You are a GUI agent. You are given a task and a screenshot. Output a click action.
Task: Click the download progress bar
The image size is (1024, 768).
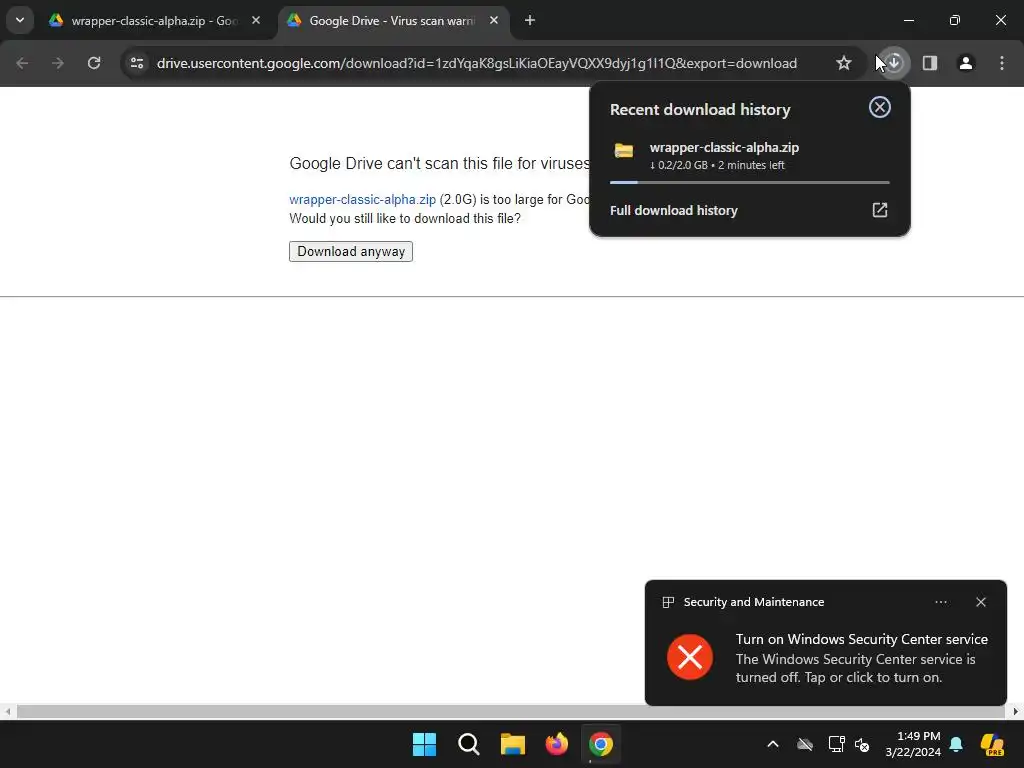750,183
